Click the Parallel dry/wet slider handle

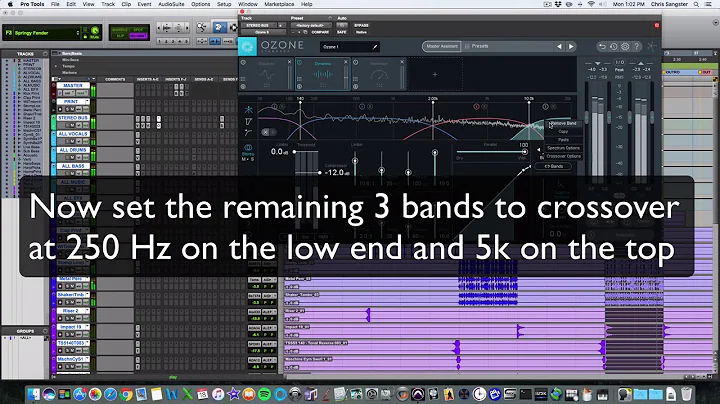coord(524,152)
